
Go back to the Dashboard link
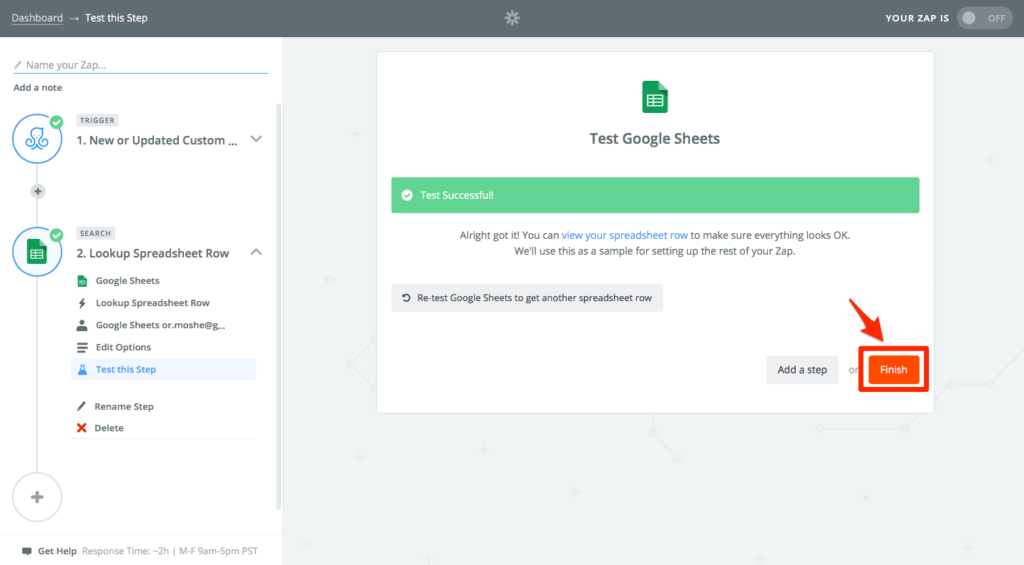37,18
